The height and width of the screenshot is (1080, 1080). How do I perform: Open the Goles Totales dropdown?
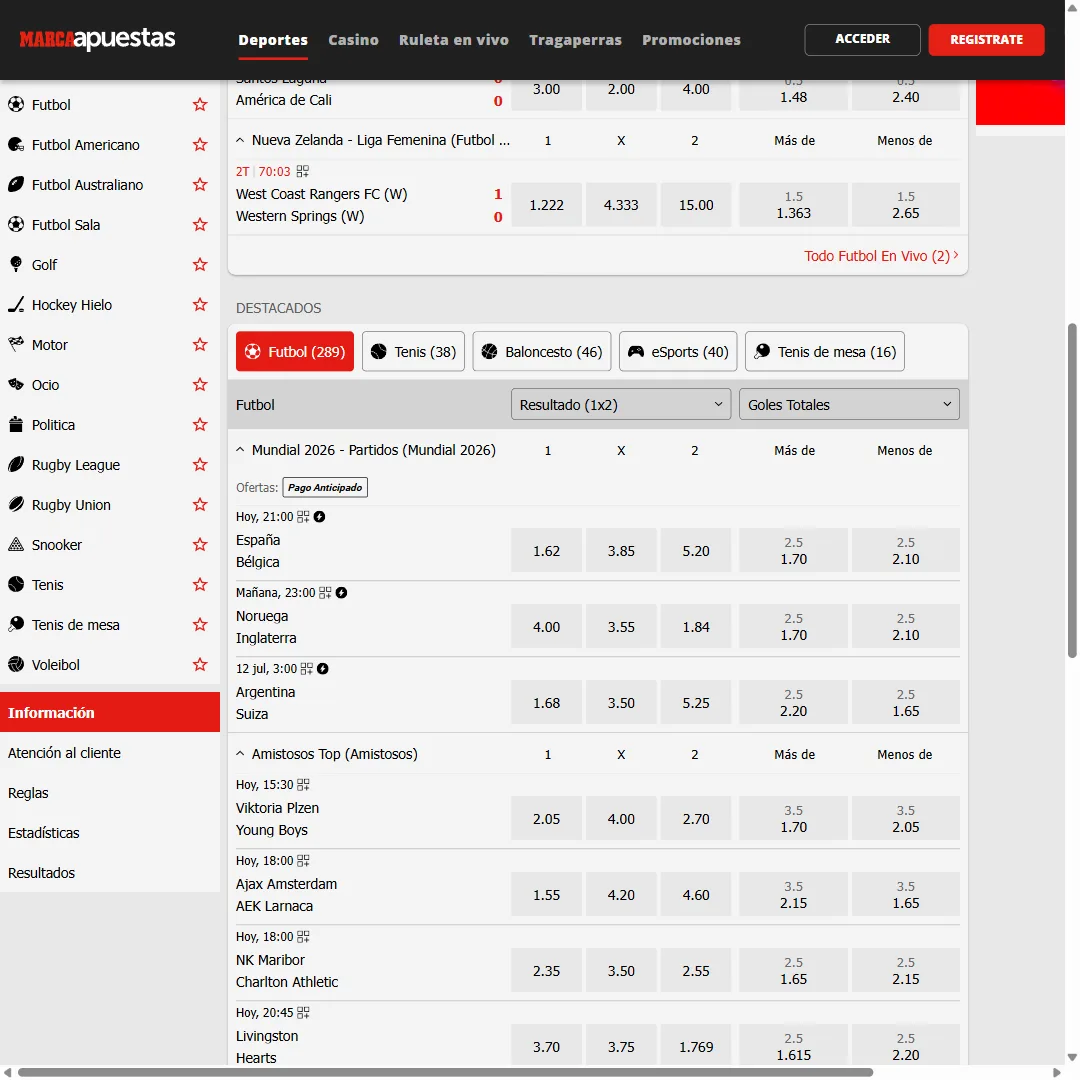coord(849,404)
